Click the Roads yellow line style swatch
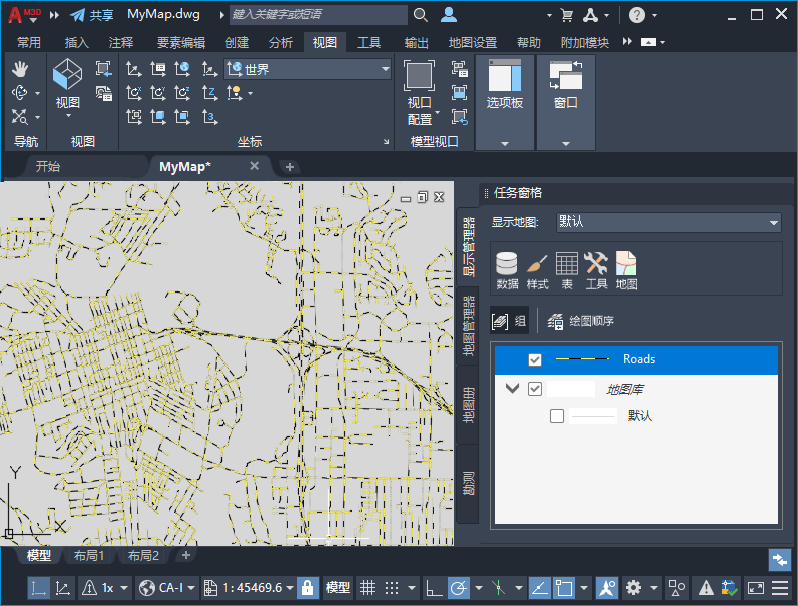Screen dimensions: 798x606 point(581,359)
